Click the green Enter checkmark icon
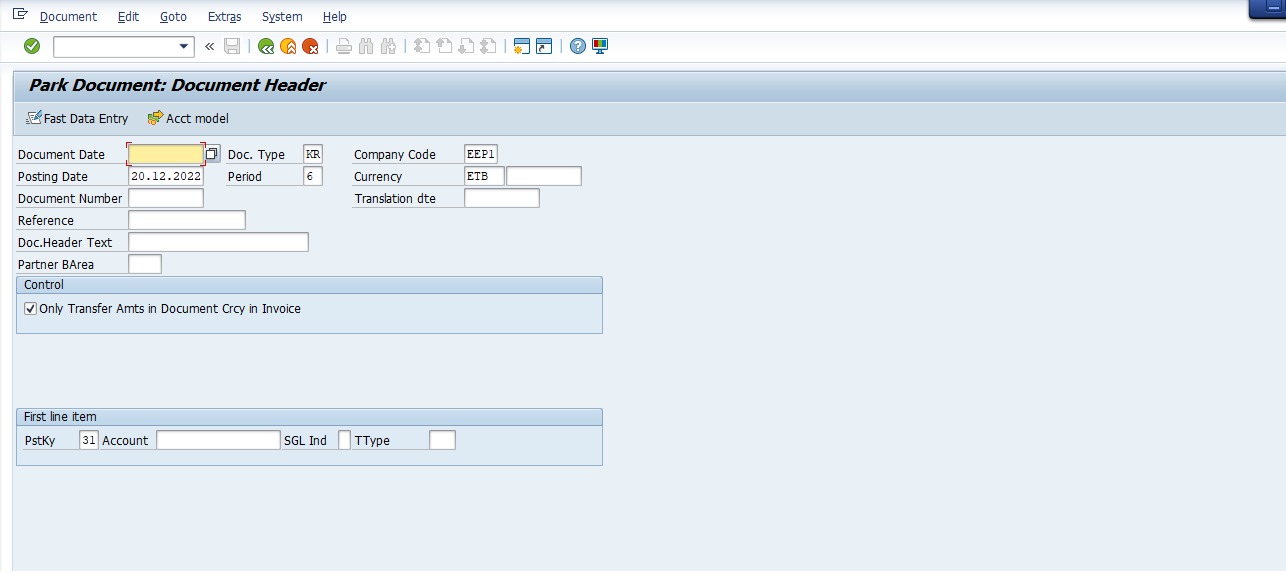 tap(32, 46)
